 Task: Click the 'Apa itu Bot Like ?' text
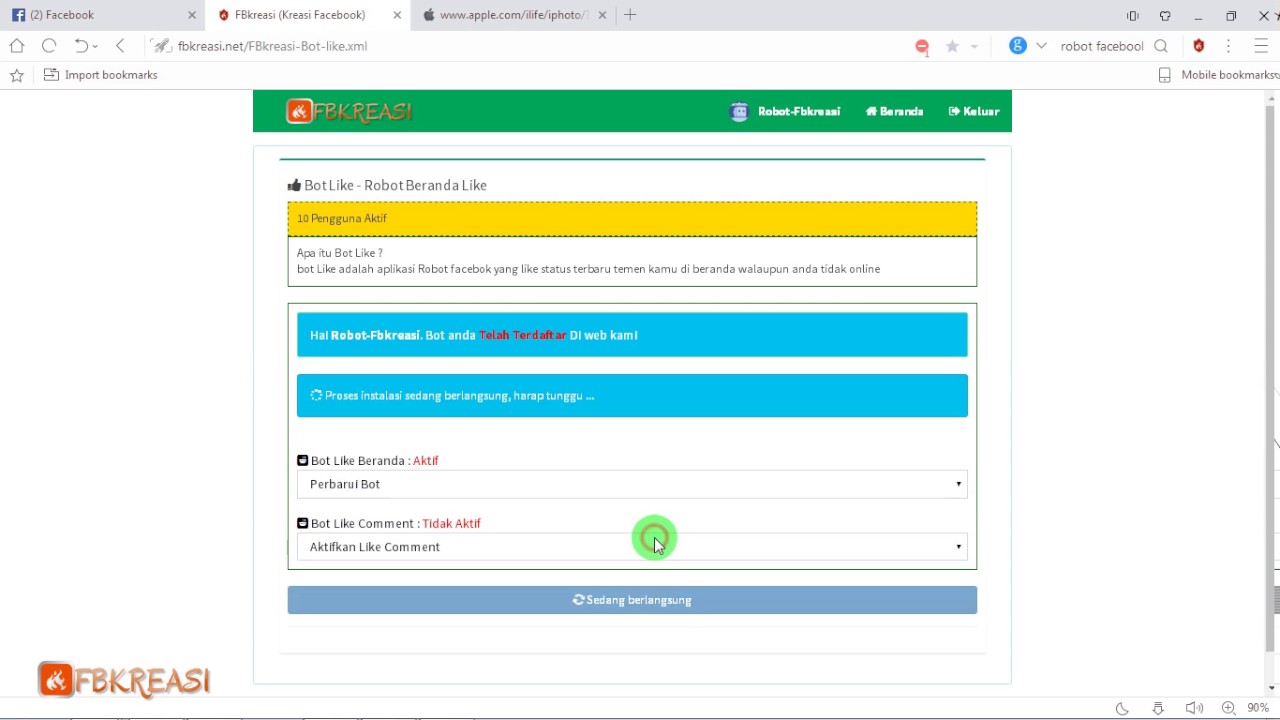339,253
